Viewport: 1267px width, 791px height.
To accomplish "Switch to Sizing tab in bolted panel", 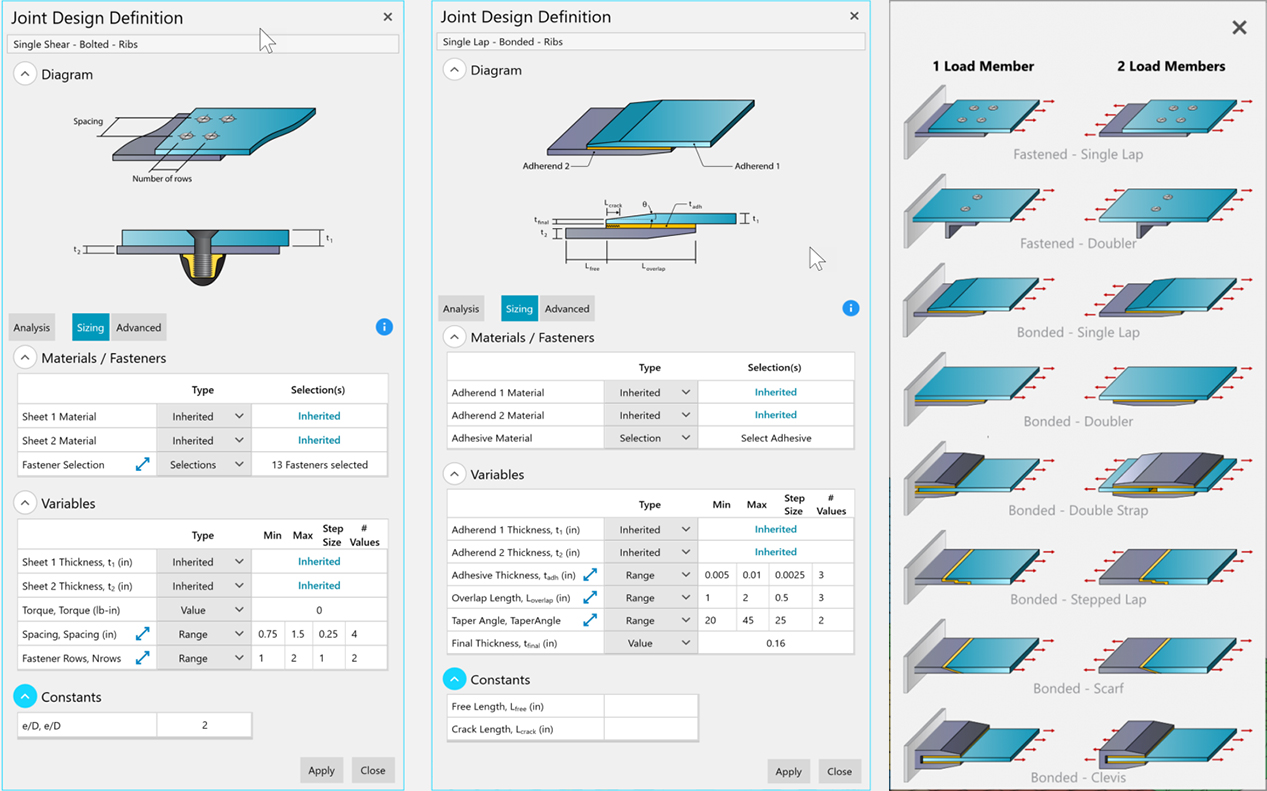I will tap(90, 327).
